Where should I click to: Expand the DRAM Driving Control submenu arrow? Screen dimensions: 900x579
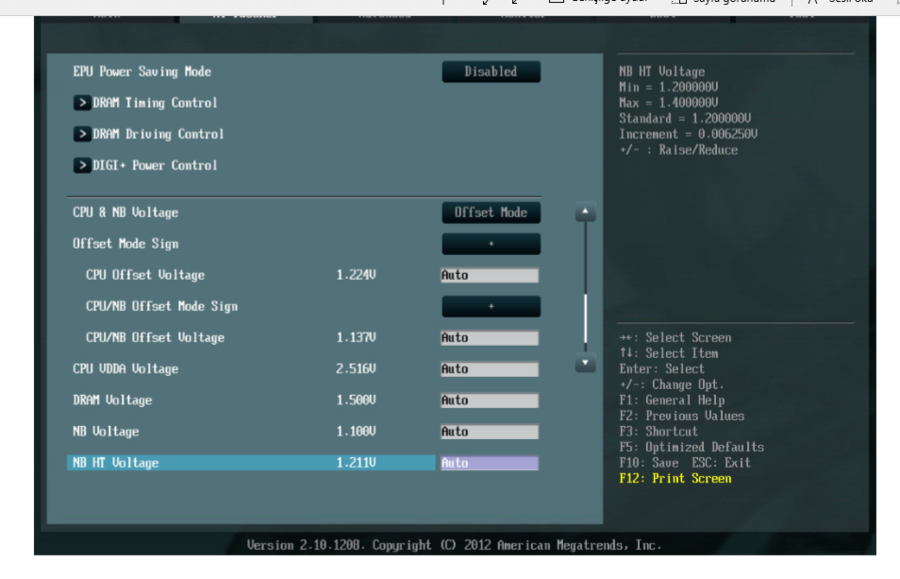82,134
